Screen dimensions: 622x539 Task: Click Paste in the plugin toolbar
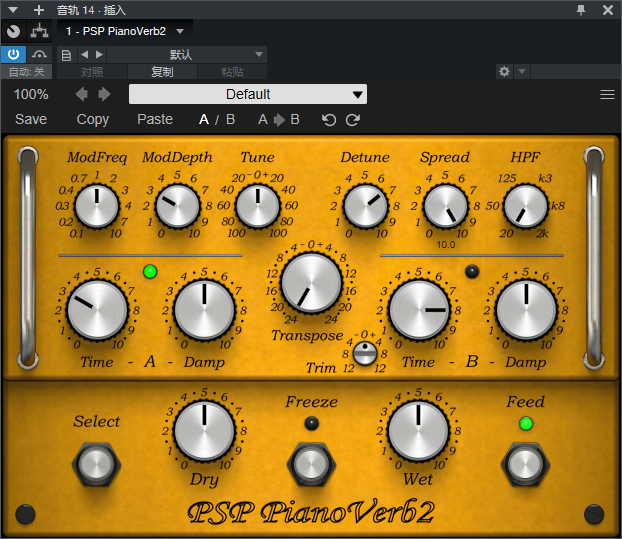155,119
